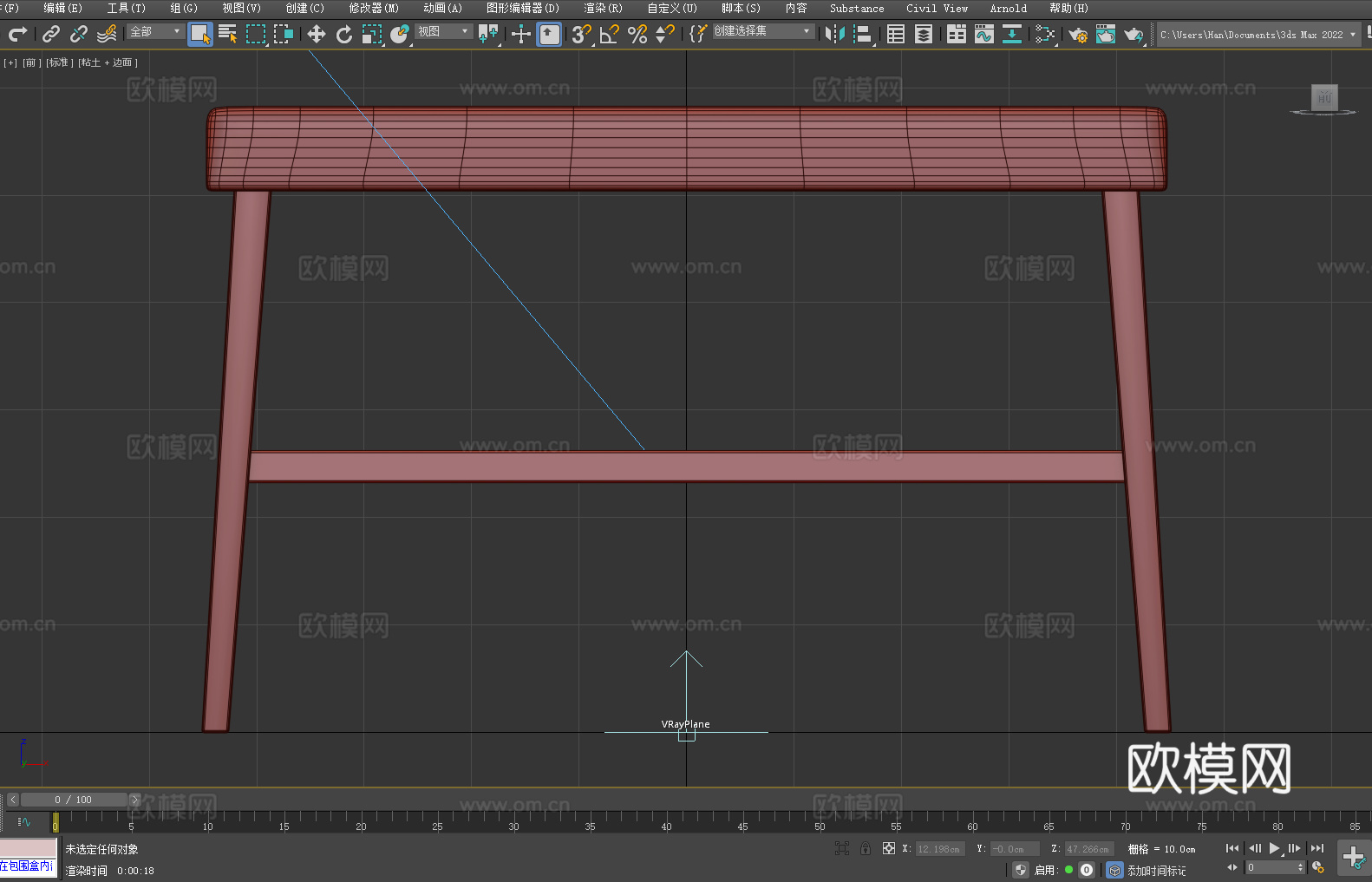
Task: Toggle the Angle Snap button
Action: click(x=610, y=34)
